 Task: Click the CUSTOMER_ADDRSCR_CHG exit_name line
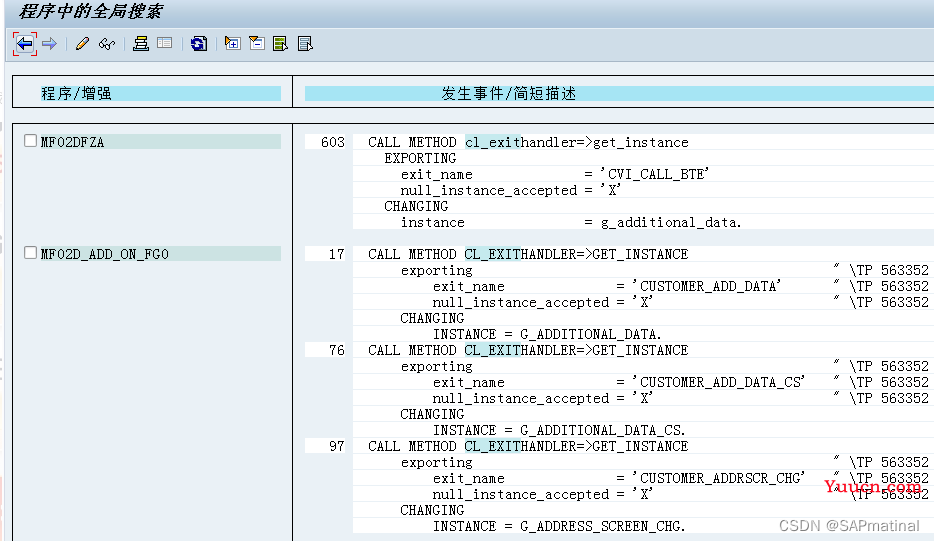[x=618, y=478]
